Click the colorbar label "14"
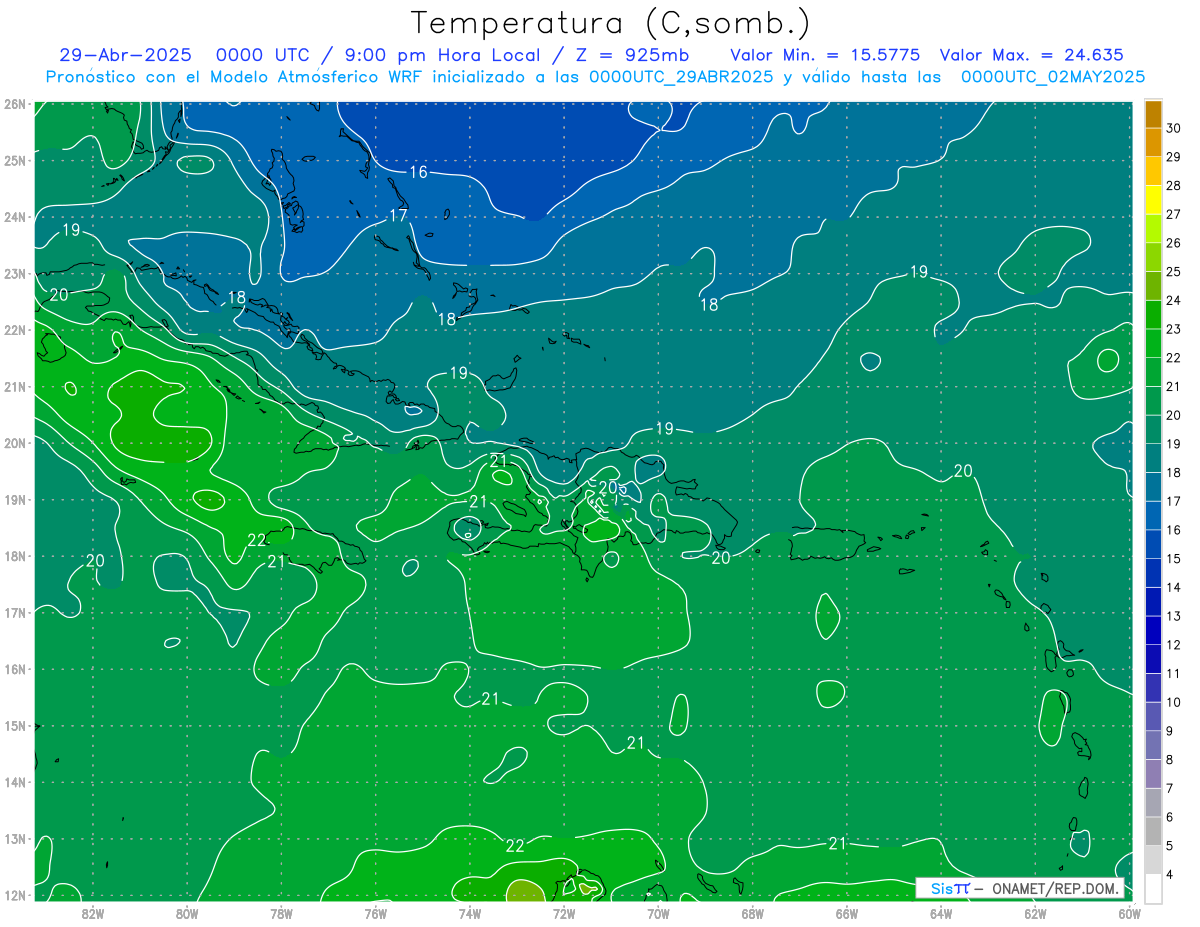 click(1173, 587)
